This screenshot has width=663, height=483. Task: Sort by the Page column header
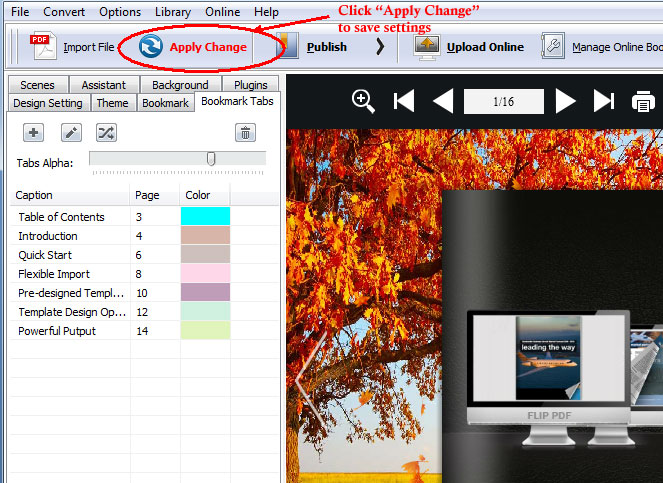[x=155, y=195]
